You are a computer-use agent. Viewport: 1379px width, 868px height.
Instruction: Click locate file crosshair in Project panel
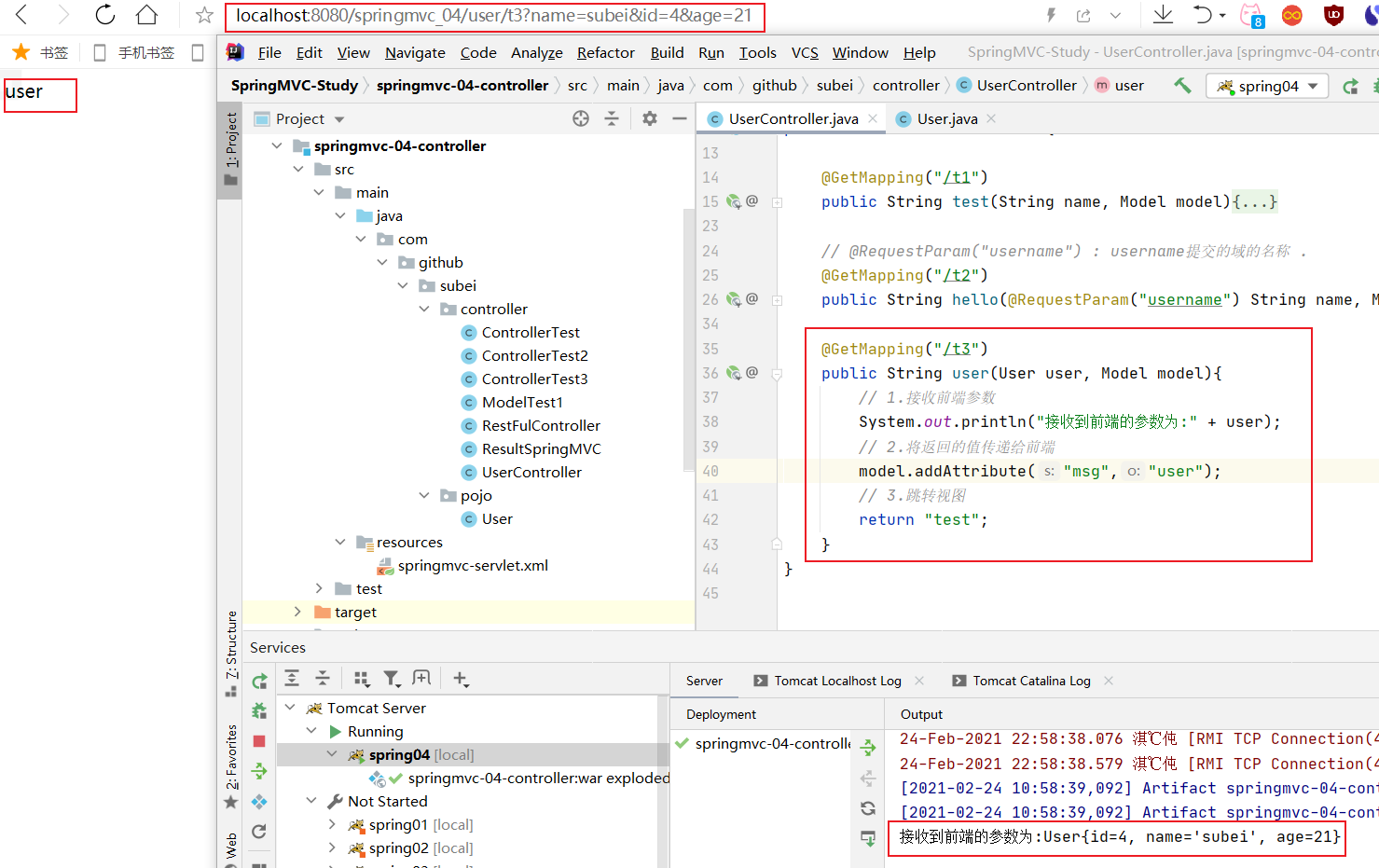pos(581,118)
